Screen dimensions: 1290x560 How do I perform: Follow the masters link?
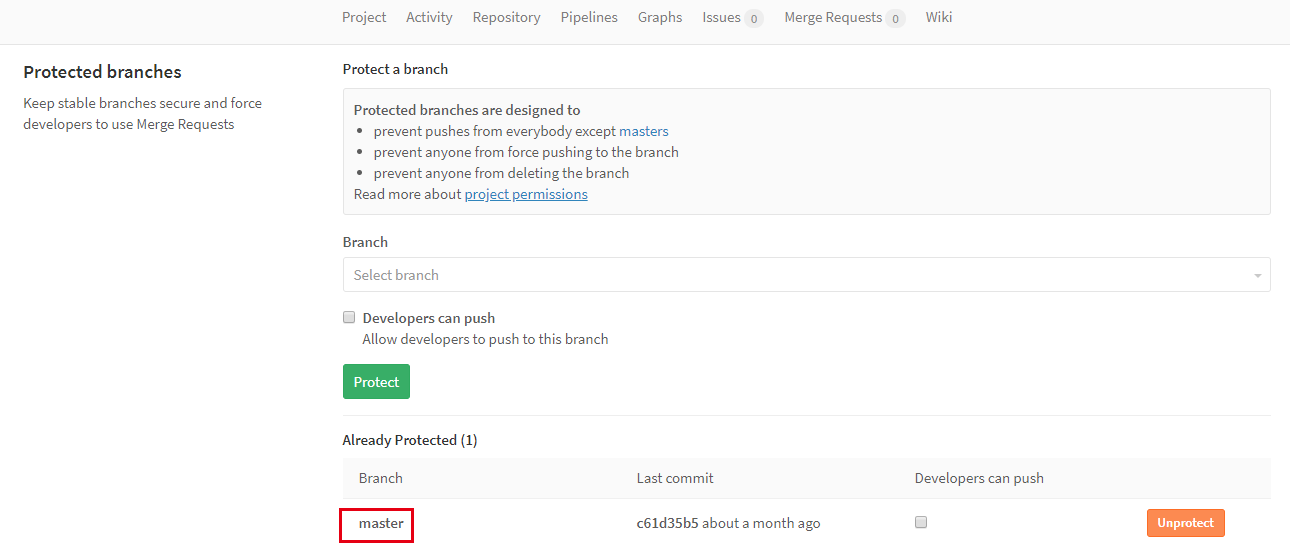click(644, 131)
